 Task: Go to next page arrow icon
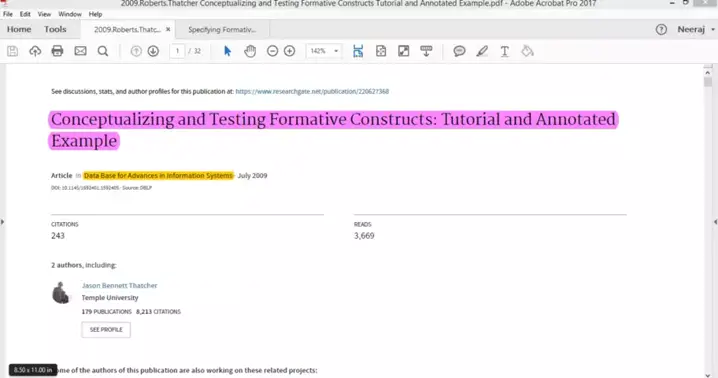coord(153,51)
